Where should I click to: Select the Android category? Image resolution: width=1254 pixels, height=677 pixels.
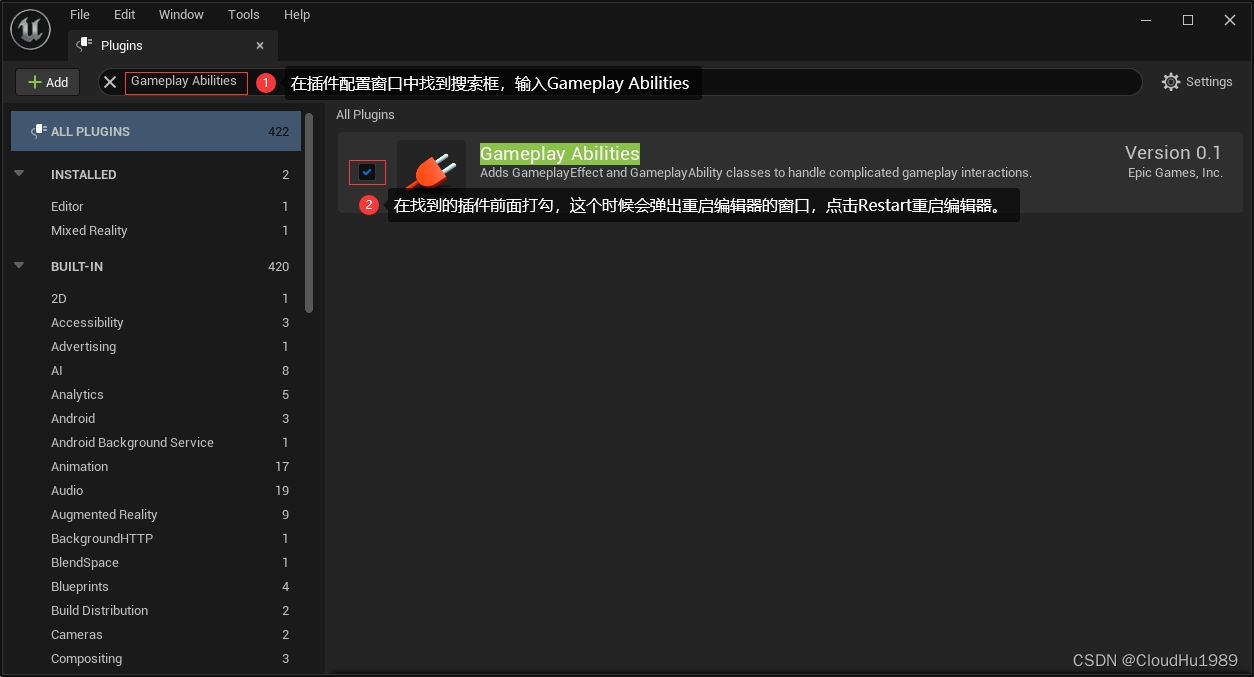point(156,418)
